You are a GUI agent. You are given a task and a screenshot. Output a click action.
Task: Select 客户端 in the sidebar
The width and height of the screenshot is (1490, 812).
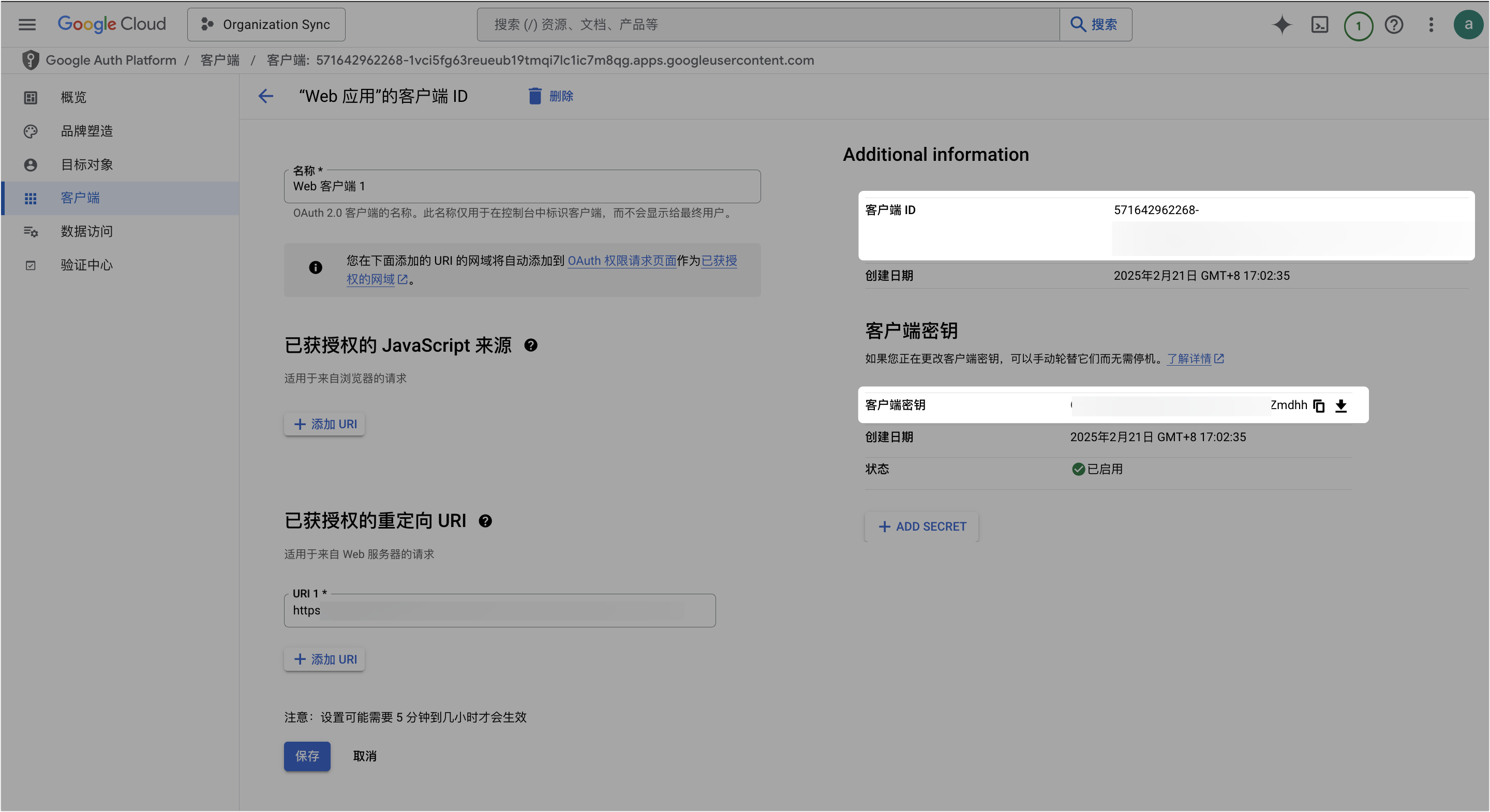click(121, 198)
